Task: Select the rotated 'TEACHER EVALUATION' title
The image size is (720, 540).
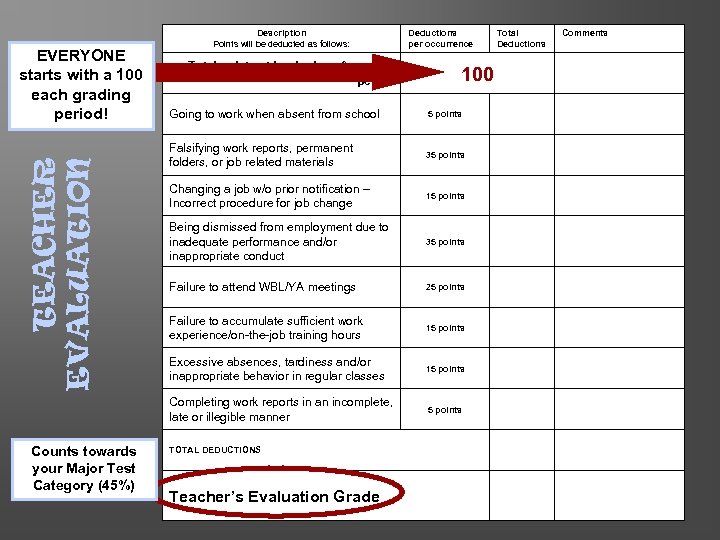Action: (62, 274)
